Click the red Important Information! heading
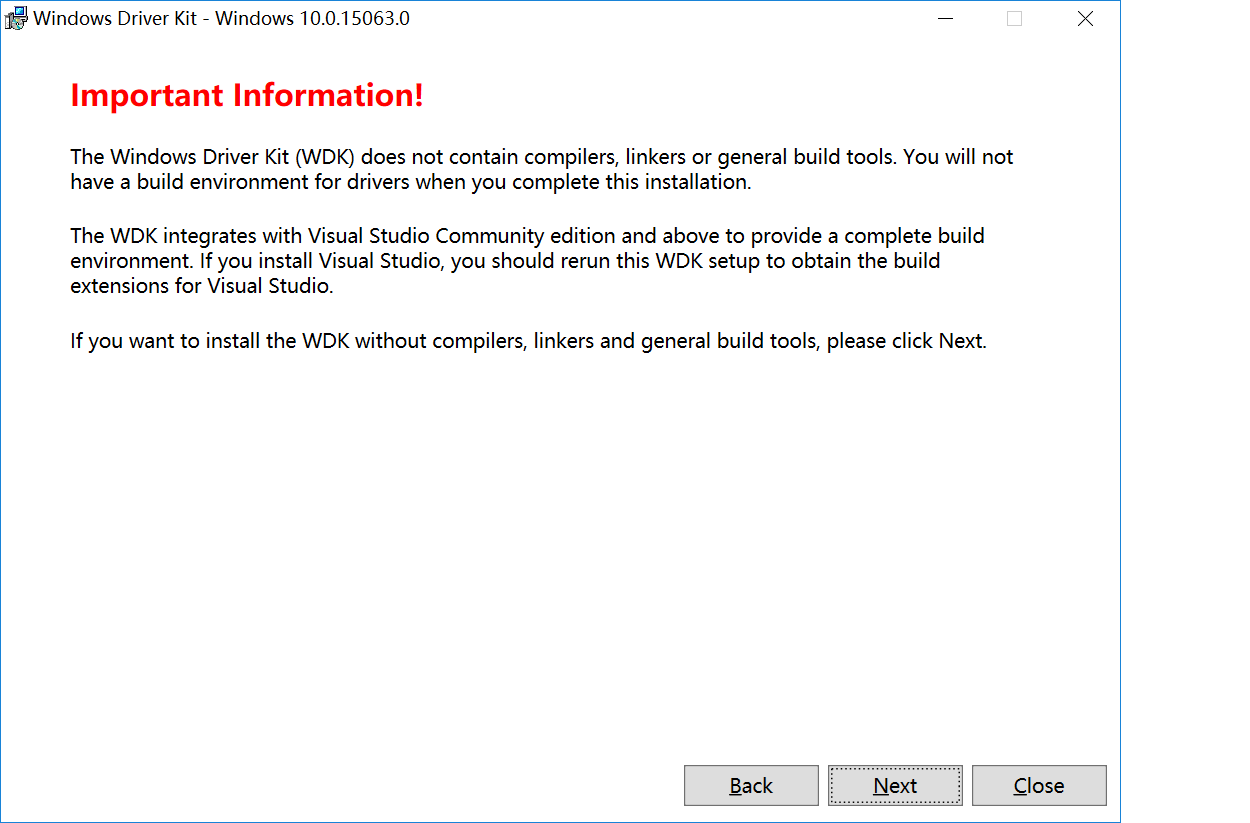The image size is (1250, 823). [x=247, y=96]
